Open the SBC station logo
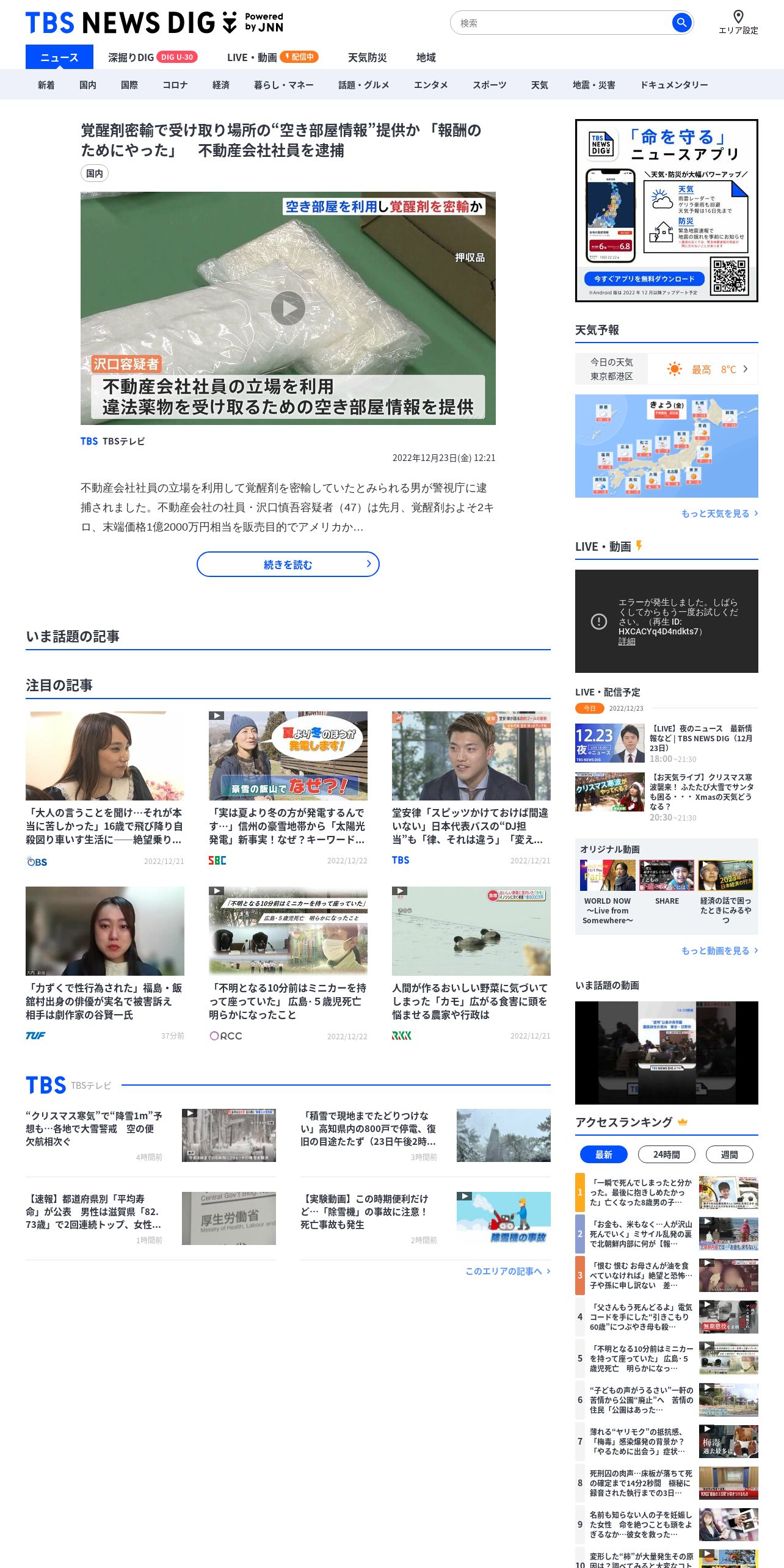784x1568 pixels. (x=217, y=860)
